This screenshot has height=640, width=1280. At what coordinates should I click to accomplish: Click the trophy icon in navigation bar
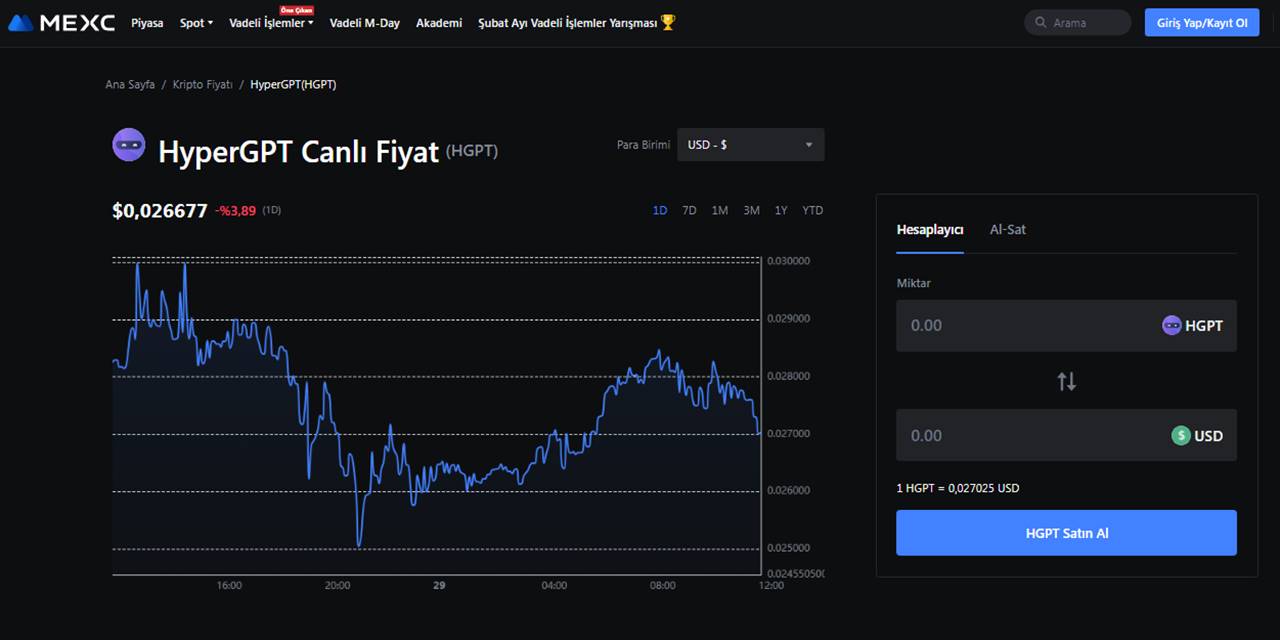tap(668, 22)
